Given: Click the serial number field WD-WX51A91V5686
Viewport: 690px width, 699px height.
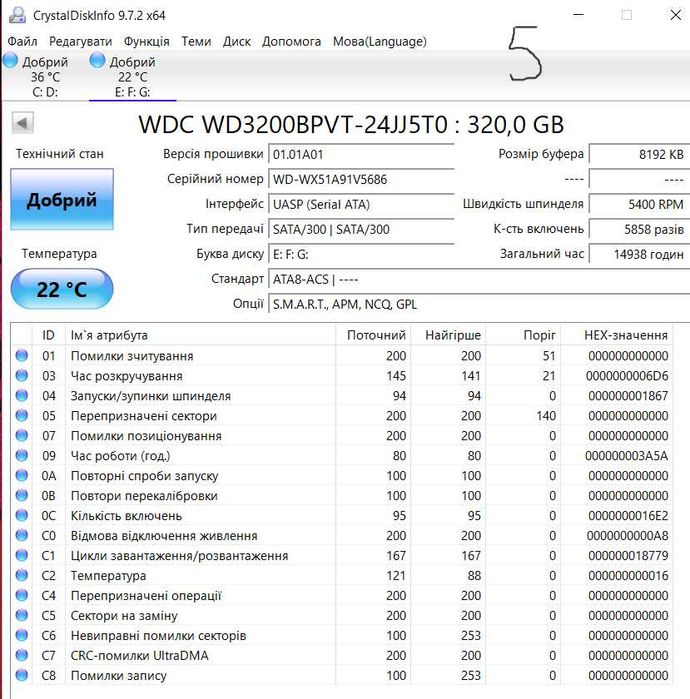Looking at the screenshot, I should [x=361, y=179].
